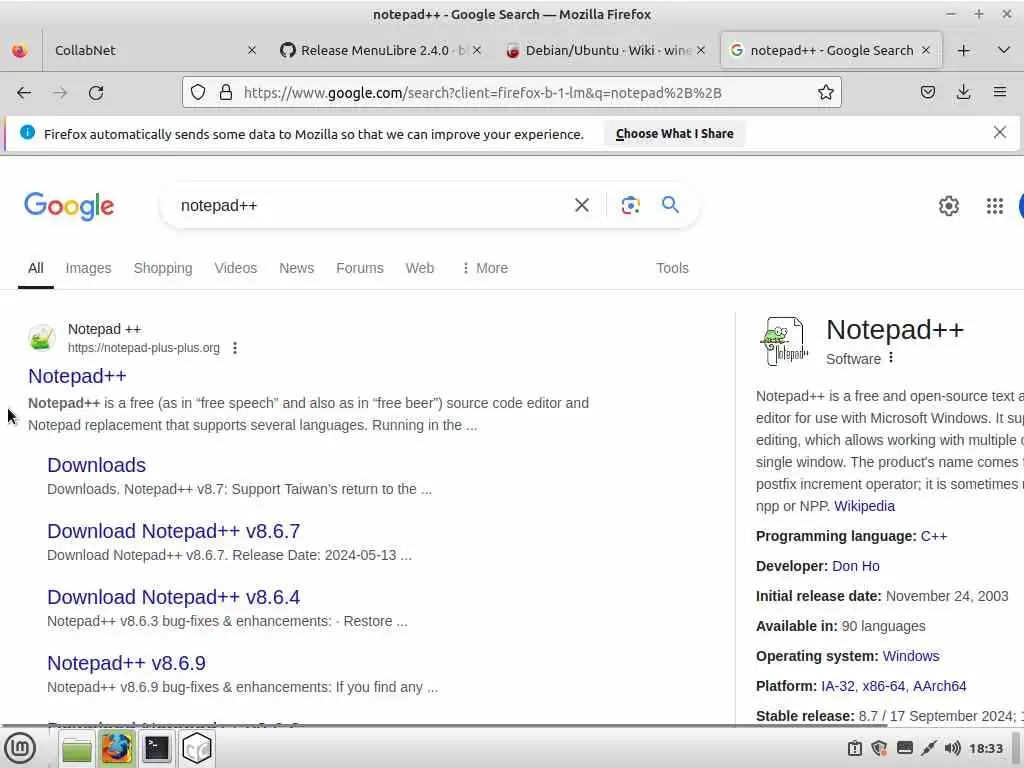Click the Firefox View icon in the tab strip
The image size is (1024, 768).
[20, 50]
